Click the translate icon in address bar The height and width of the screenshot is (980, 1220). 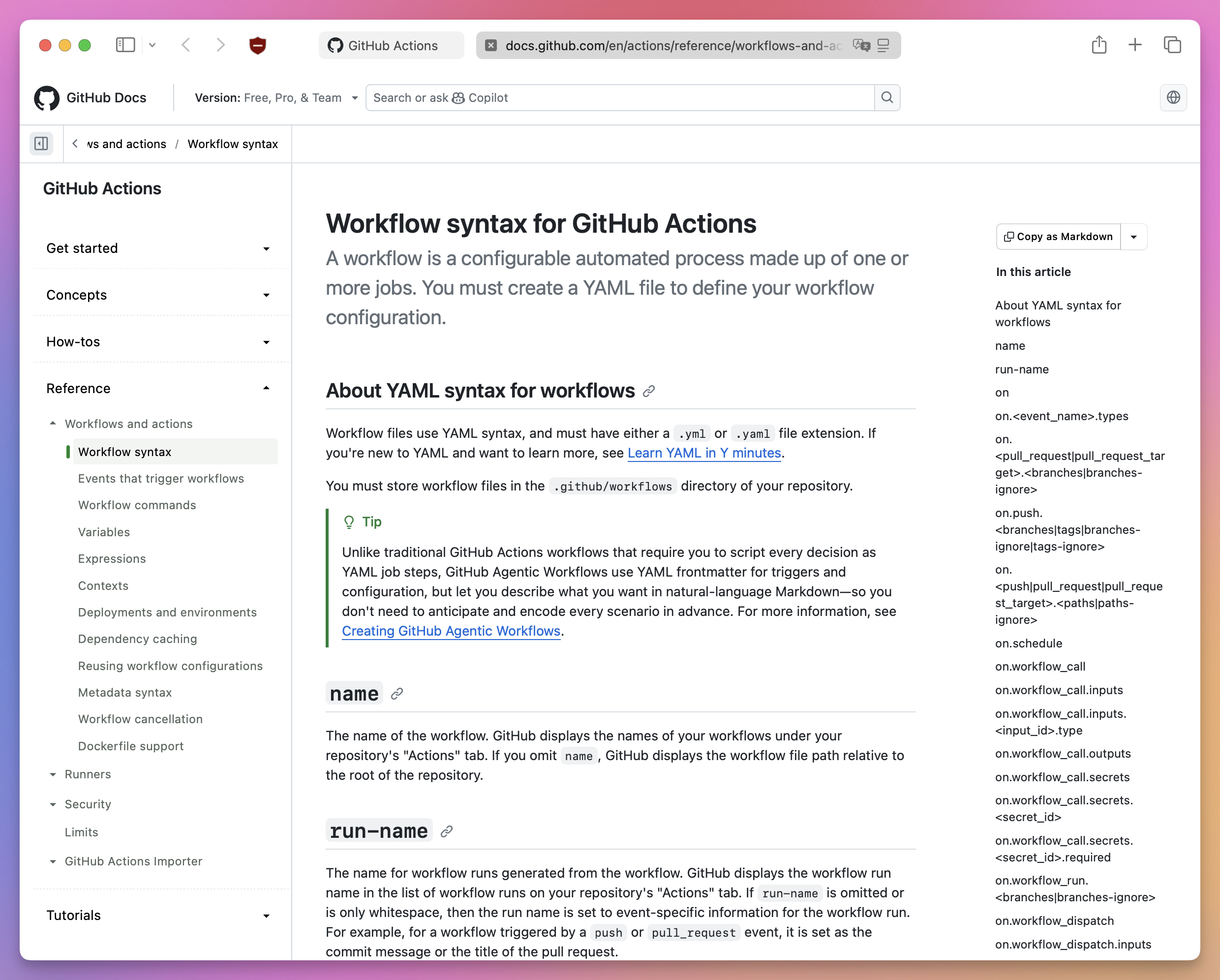pos(861,45)
